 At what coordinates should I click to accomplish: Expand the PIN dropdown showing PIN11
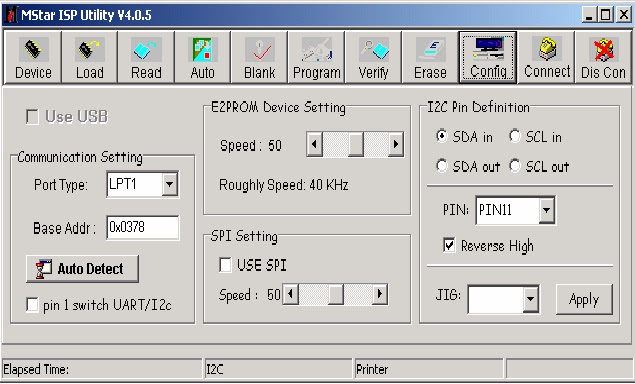point(547,210)
